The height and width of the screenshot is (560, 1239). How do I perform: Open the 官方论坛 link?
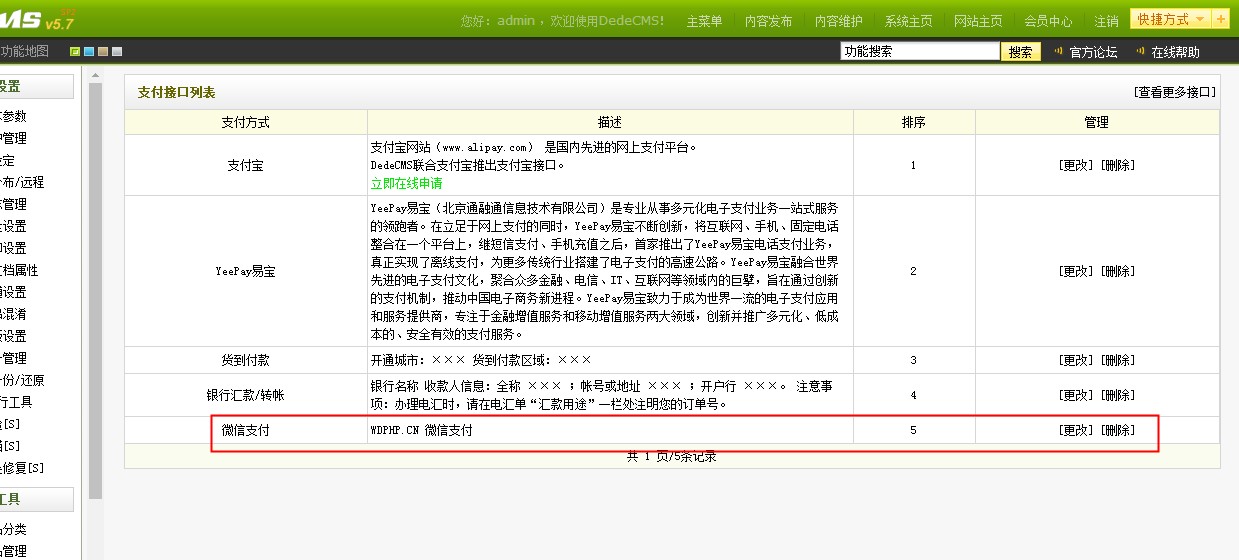pyautogui.click(x=1092, y=52)
